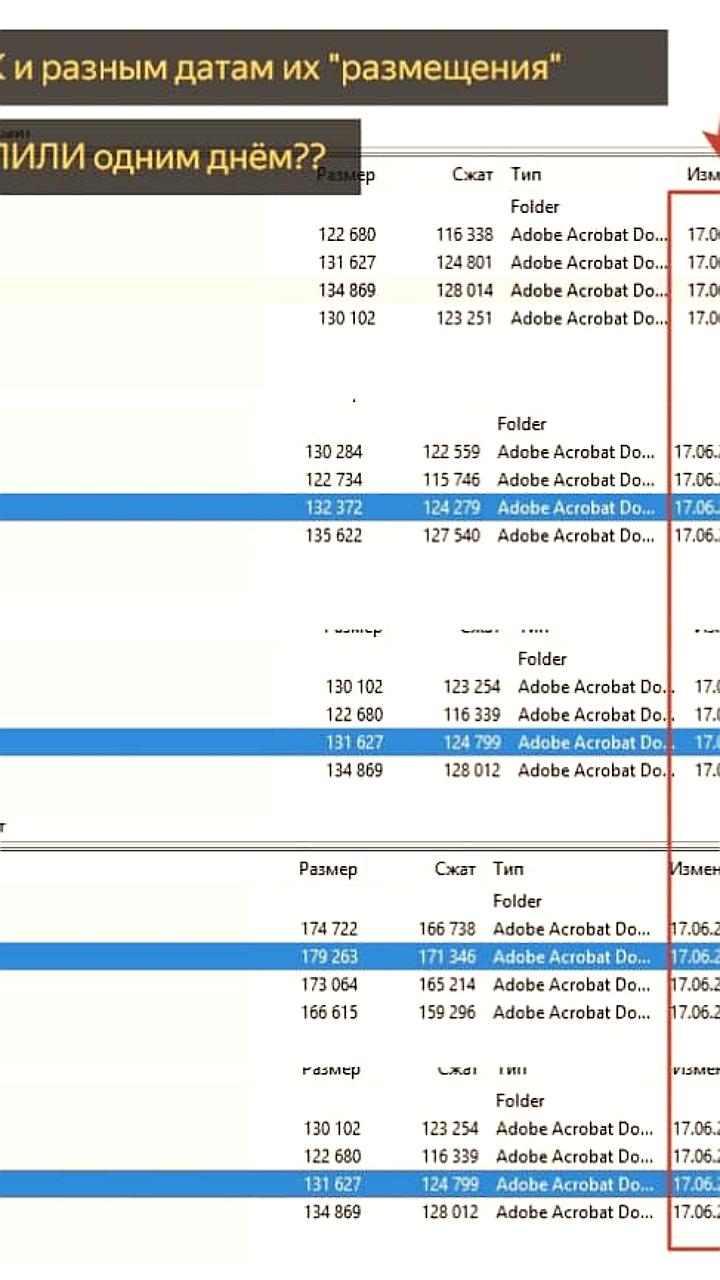Click highlighted compressed value 171 346
The width and height of the screenshot is (720, 1280).
(448, 957)
